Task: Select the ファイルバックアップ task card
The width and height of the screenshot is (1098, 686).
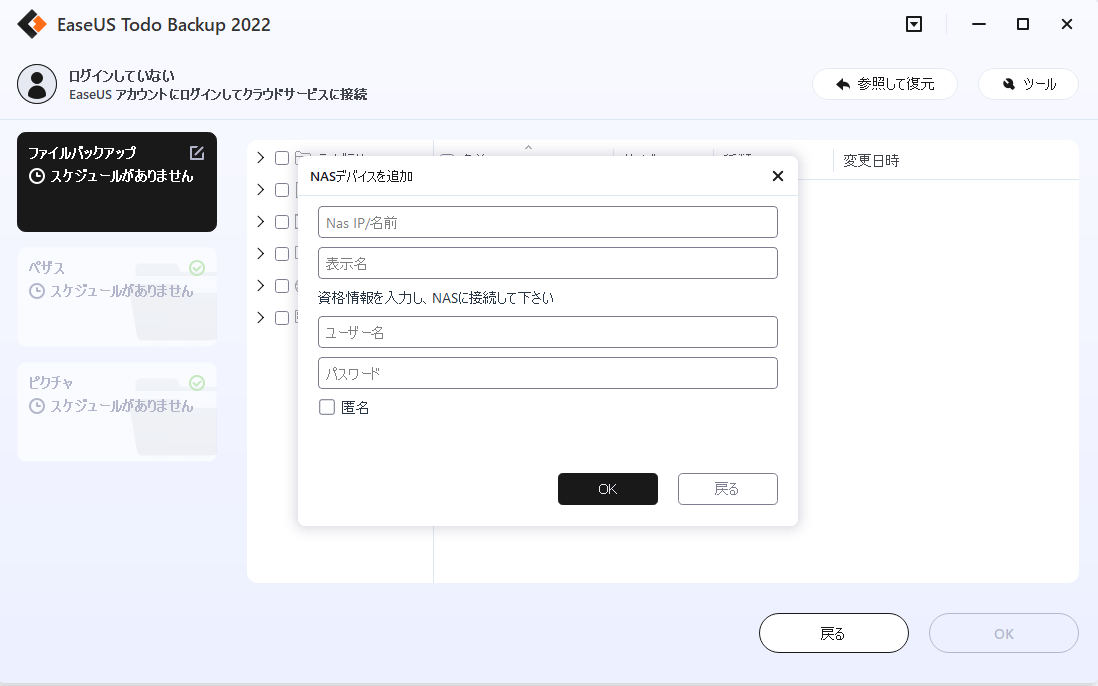Action: tap(117, 182)
